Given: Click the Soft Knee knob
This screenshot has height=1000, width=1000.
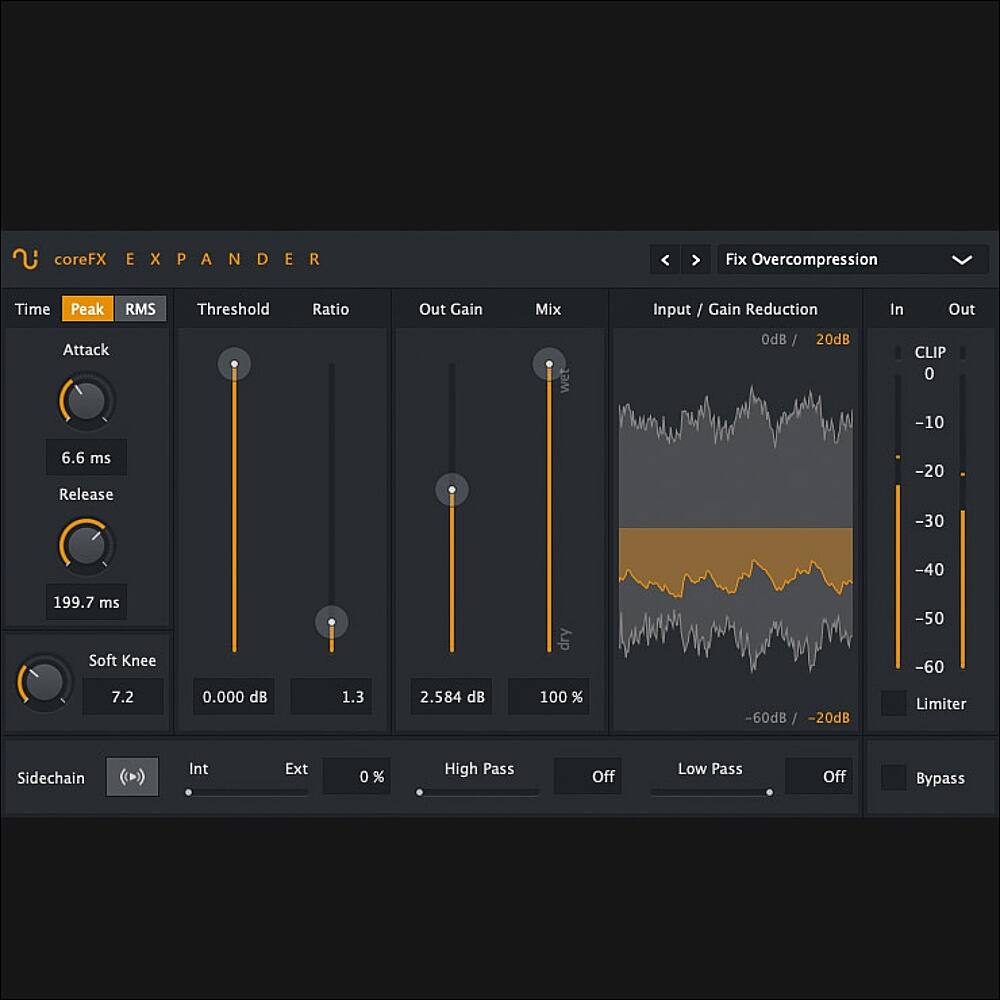Looking at the screenshot, I should pos(45,682).
